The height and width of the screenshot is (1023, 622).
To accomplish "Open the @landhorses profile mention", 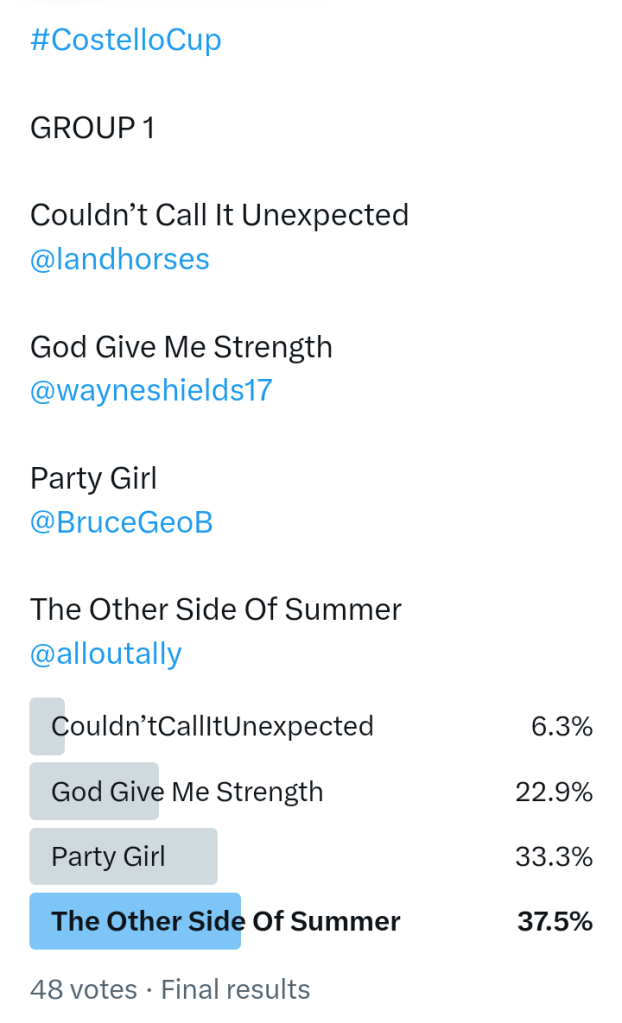I will (x=120, y=259).
